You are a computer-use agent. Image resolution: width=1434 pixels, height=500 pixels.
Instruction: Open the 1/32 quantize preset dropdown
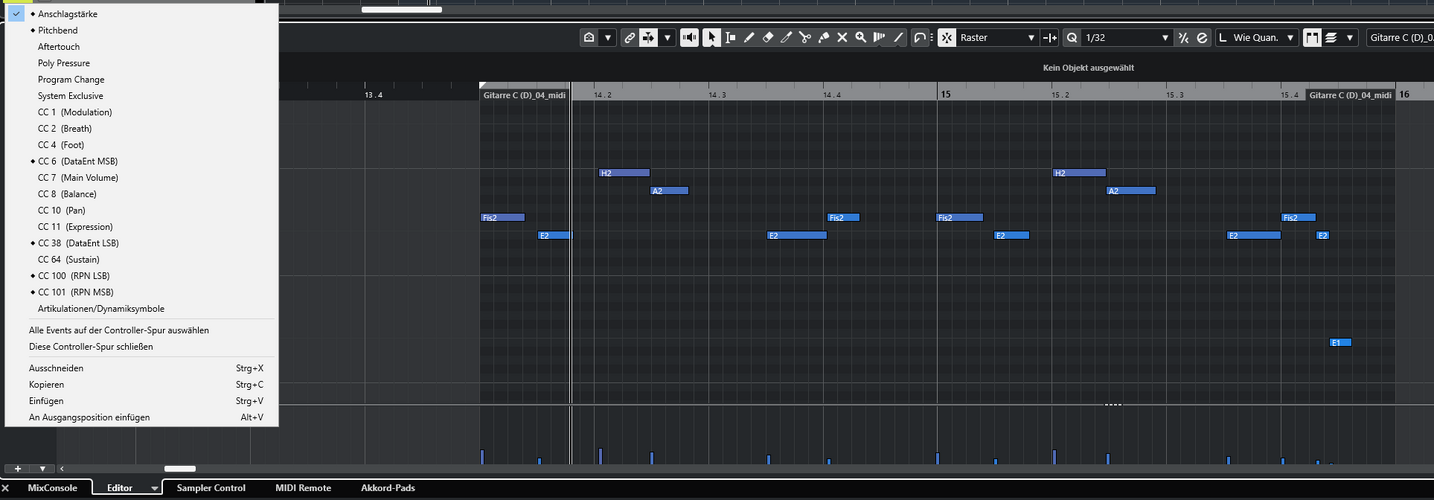[1127, 37]
